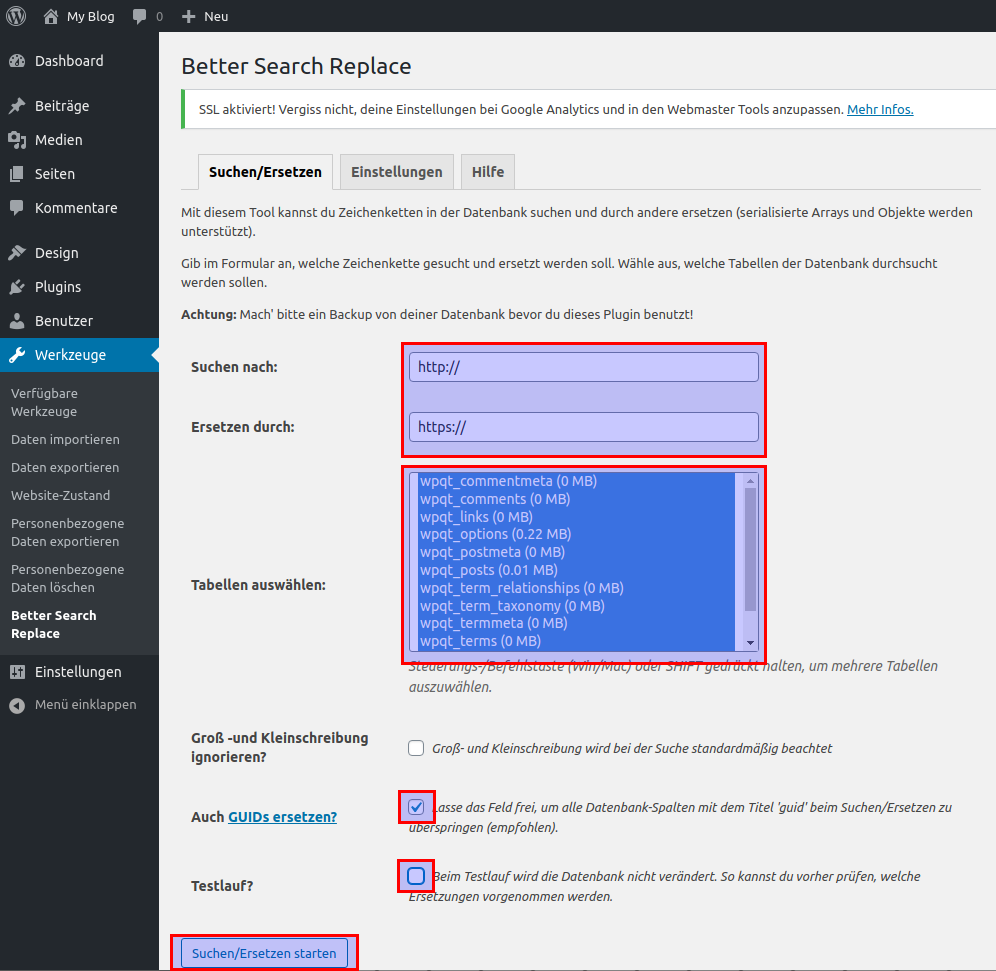Viewport: 996px width, 971px height.
Task: Collapse menu via Menü einklappen text
Action: (86, 705)
